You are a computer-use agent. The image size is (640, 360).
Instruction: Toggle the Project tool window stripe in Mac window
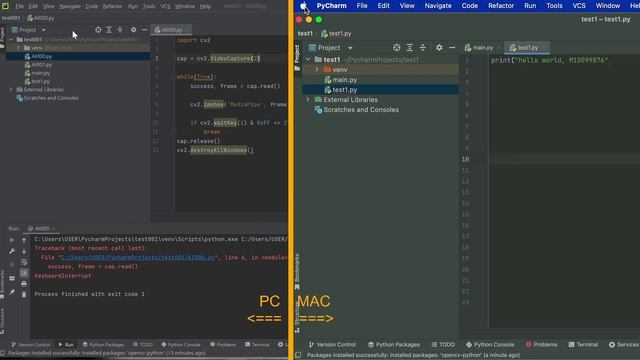(x=297, y=57)
